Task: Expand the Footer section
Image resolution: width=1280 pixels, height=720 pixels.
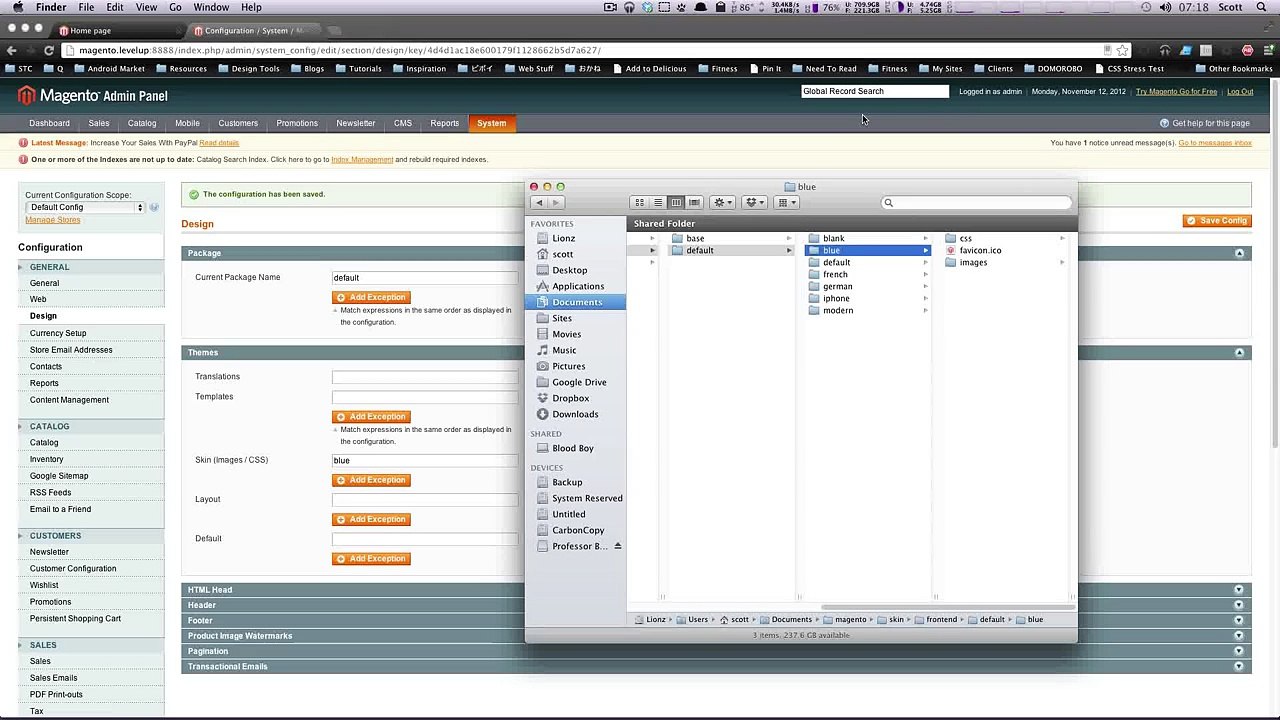Action: click(x=716, y=620)
